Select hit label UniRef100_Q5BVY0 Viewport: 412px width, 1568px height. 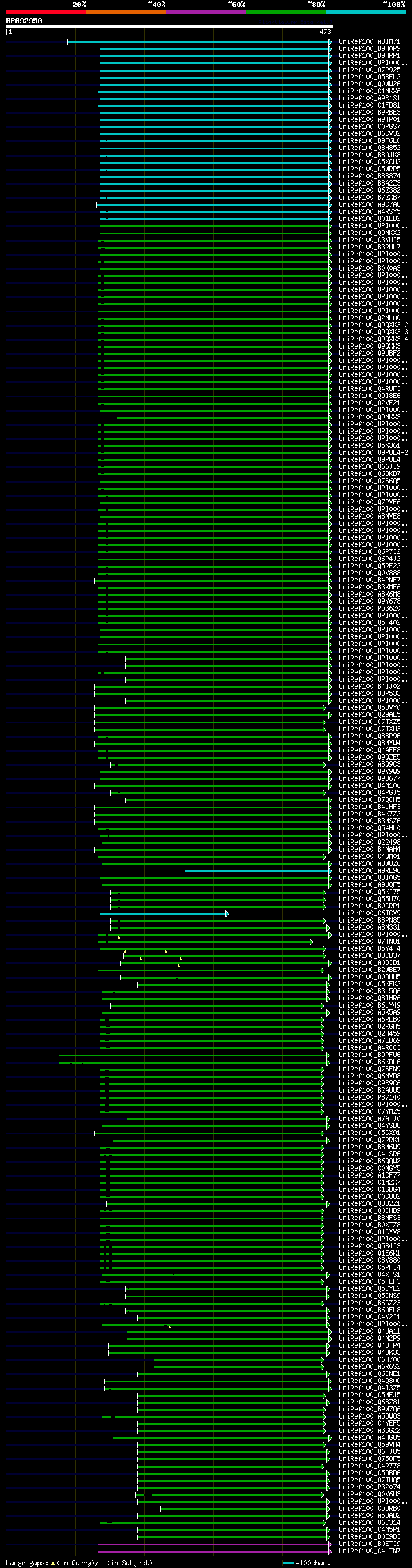(370, 707)
